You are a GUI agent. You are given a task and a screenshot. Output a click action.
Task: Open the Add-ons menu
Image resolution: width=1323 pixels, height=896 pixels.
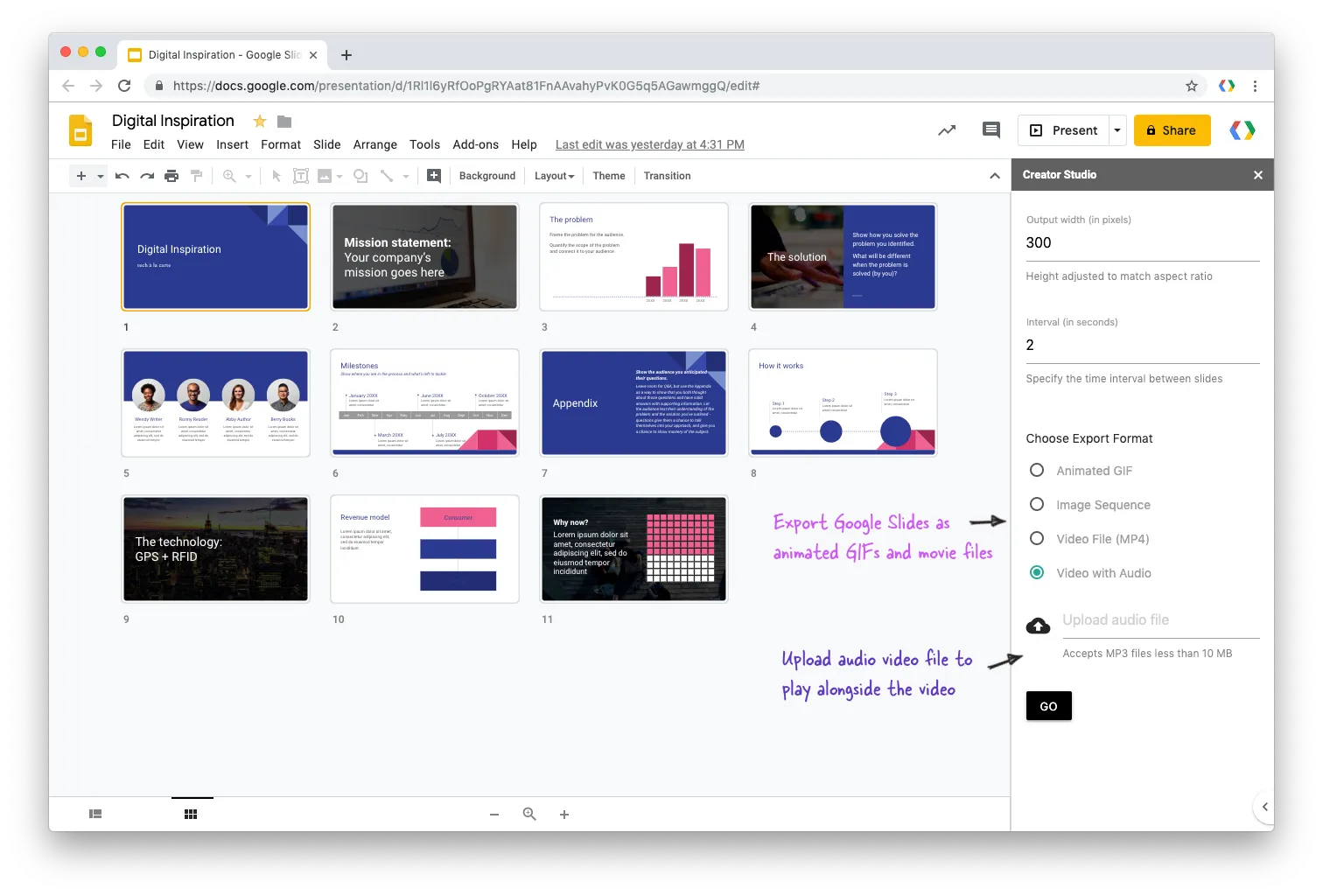pos(475,144)
